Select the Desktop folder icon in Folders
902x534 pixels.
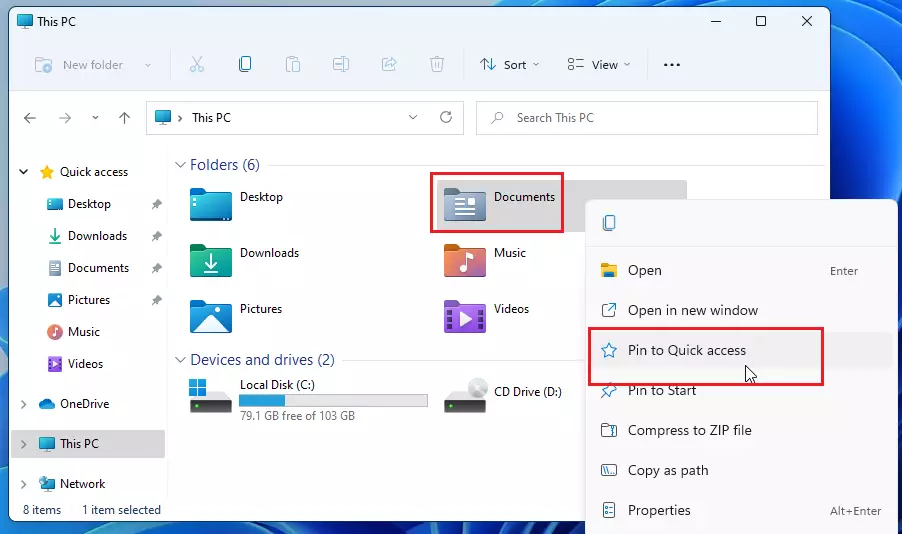pyautogui.click(x=211, y=204)
